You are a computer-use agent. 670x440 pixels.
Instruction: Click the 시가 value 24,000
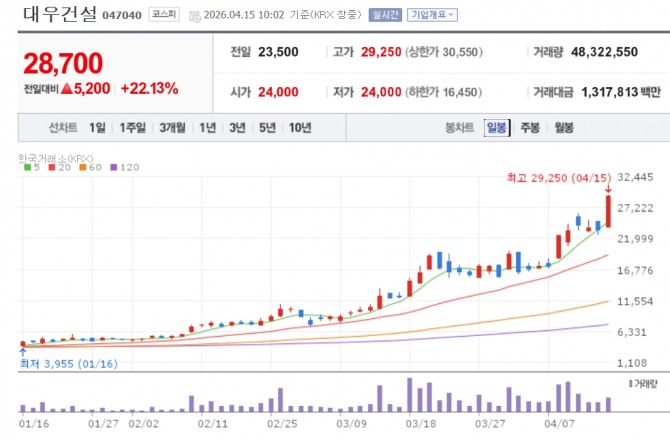278,92
